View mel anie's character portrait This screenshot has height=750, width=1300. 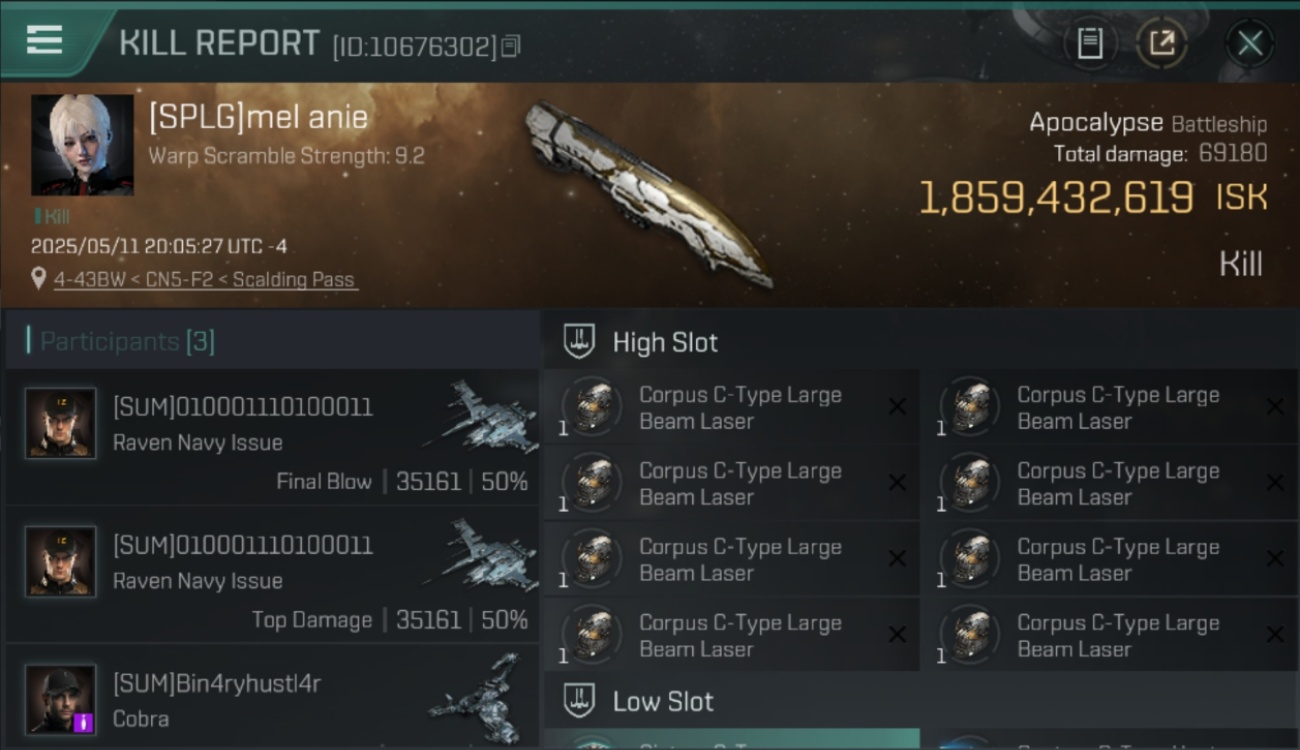pos(82,145)
